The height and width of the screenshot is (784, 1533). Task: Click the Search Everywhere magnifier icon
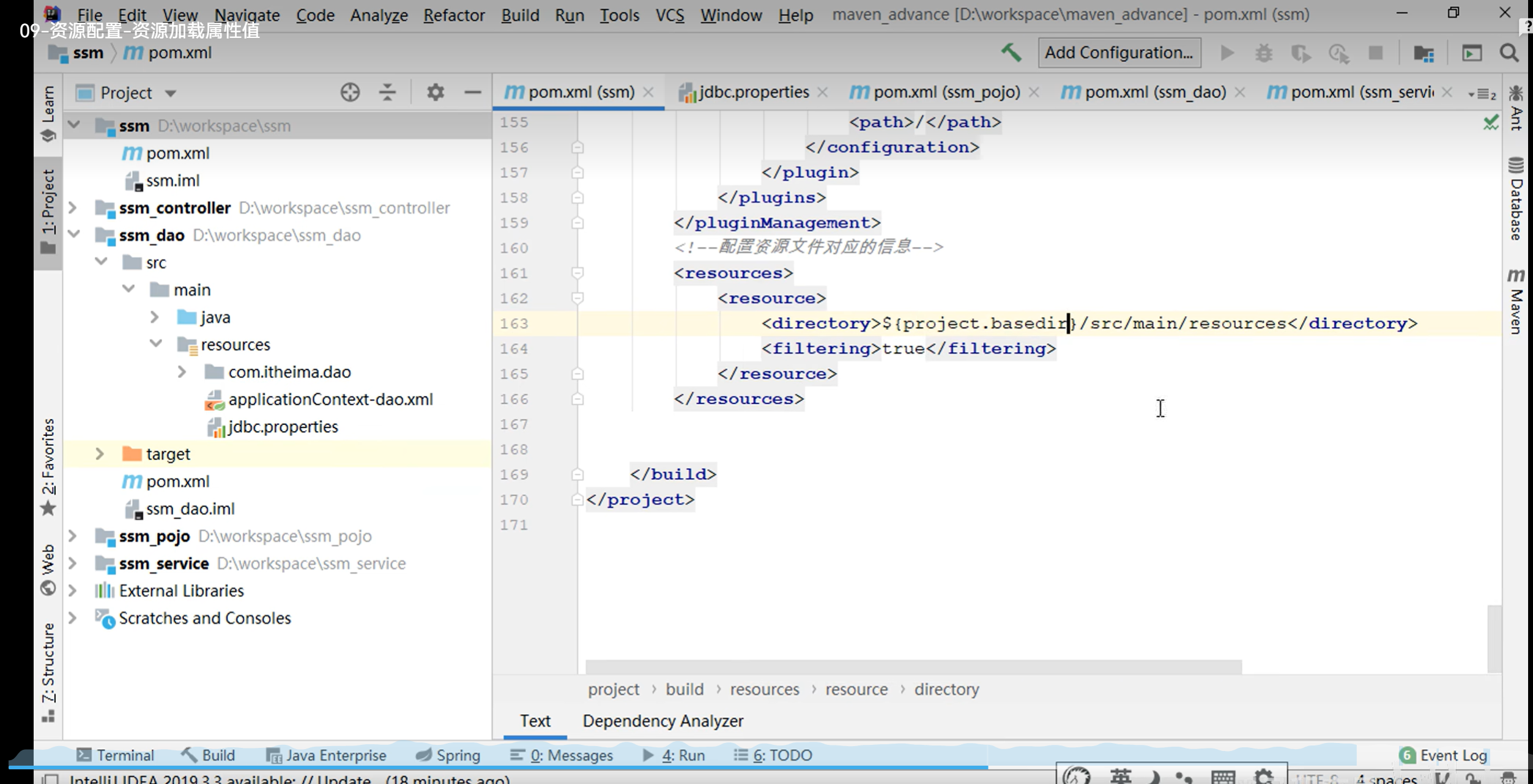click(1509, 53)
